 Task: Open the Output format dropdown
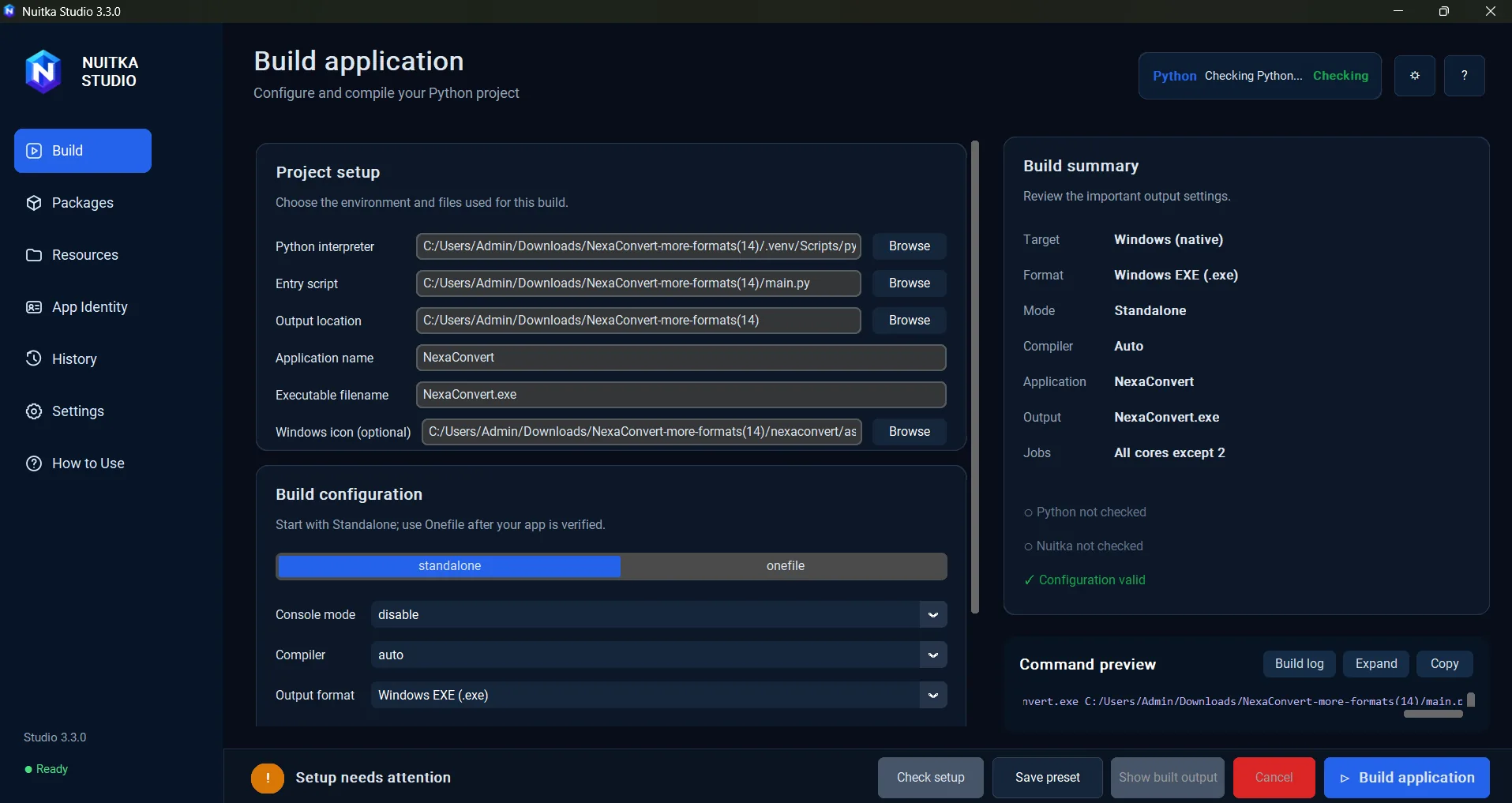[x=658, y=695]
